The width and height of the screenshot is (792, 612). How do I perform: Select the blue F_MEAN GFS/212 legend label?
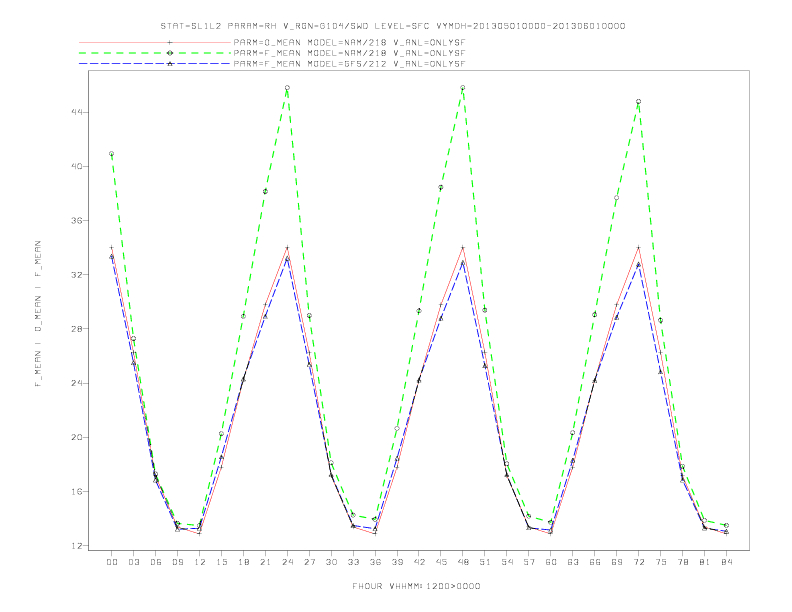(349, 64)
